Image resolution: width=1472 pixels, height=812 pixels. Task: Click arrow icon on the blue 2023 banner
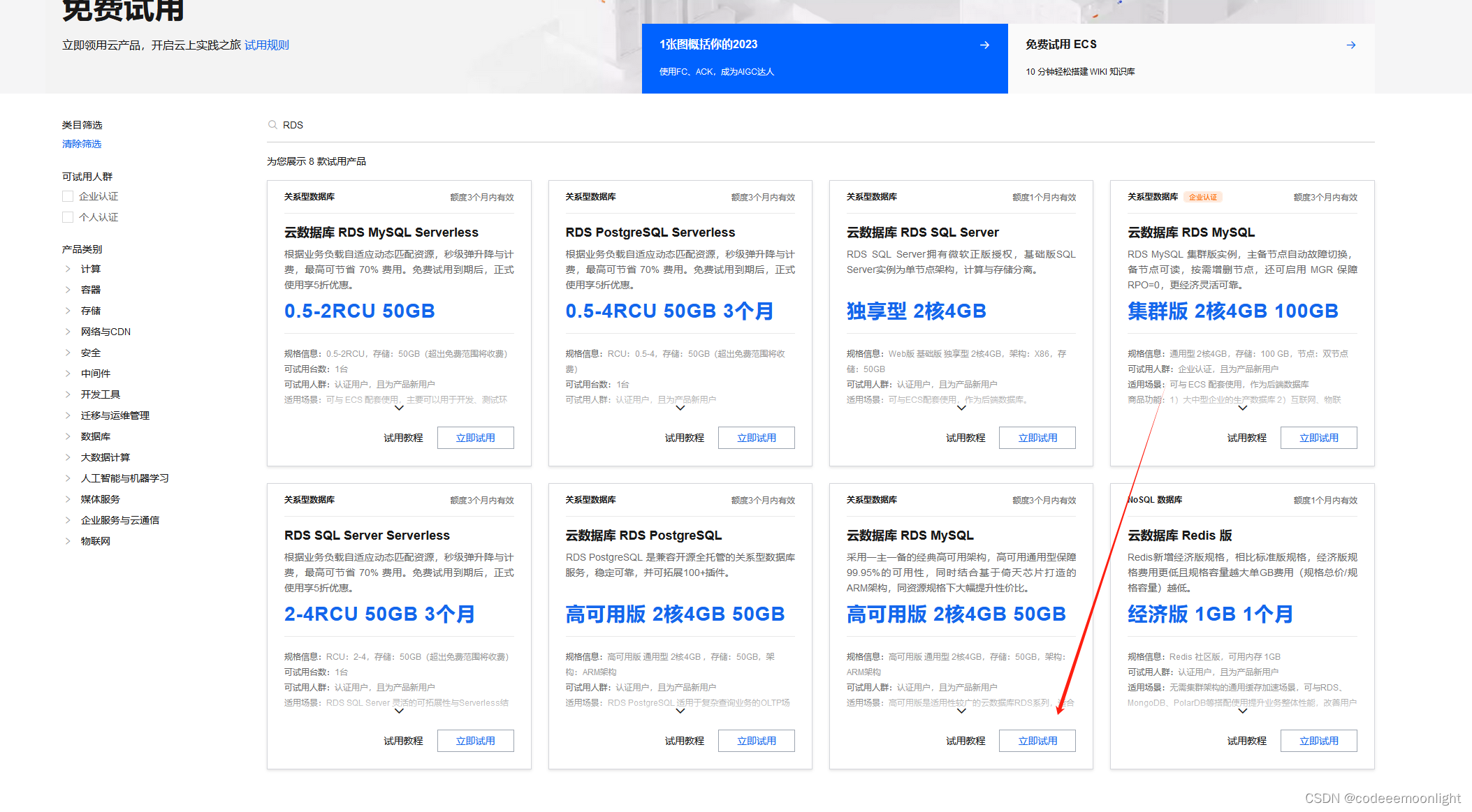coord(984,45)
